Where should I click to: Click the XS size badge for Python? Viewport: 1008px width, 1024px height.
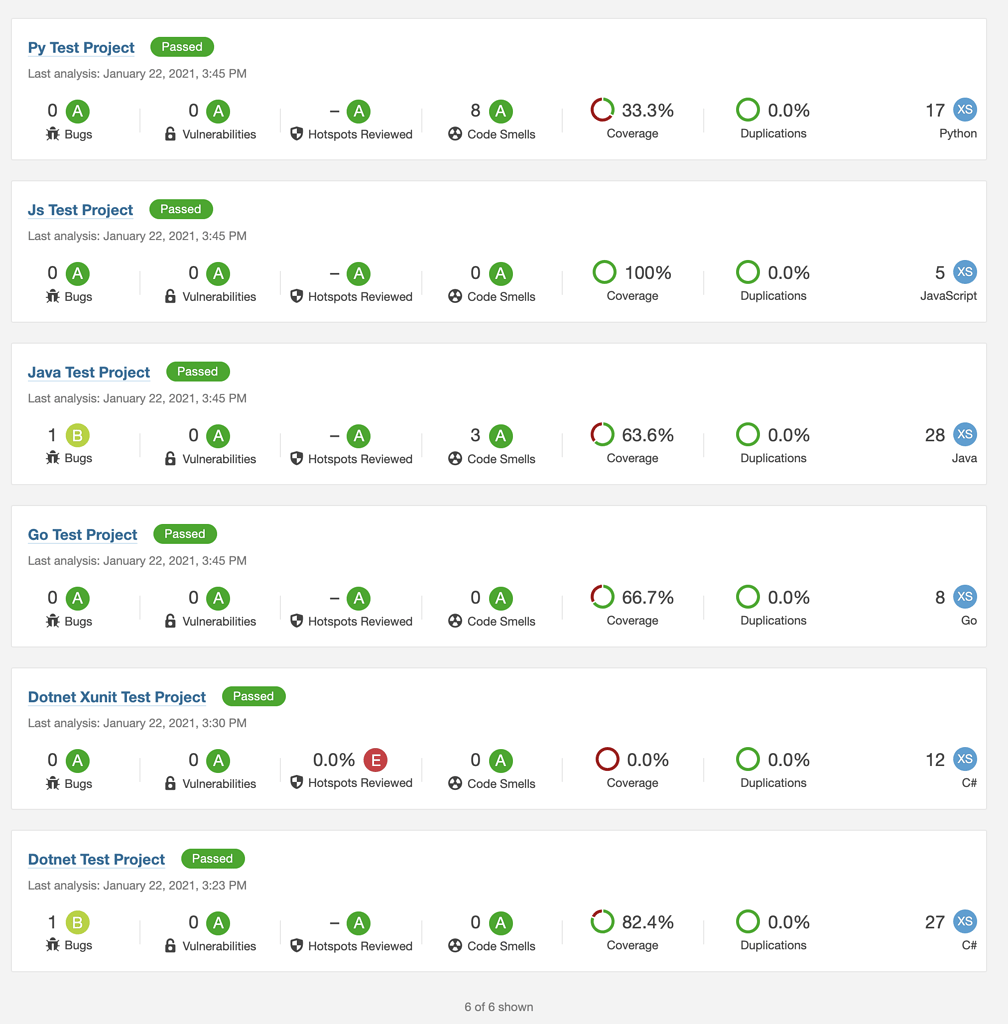[964, 110]
